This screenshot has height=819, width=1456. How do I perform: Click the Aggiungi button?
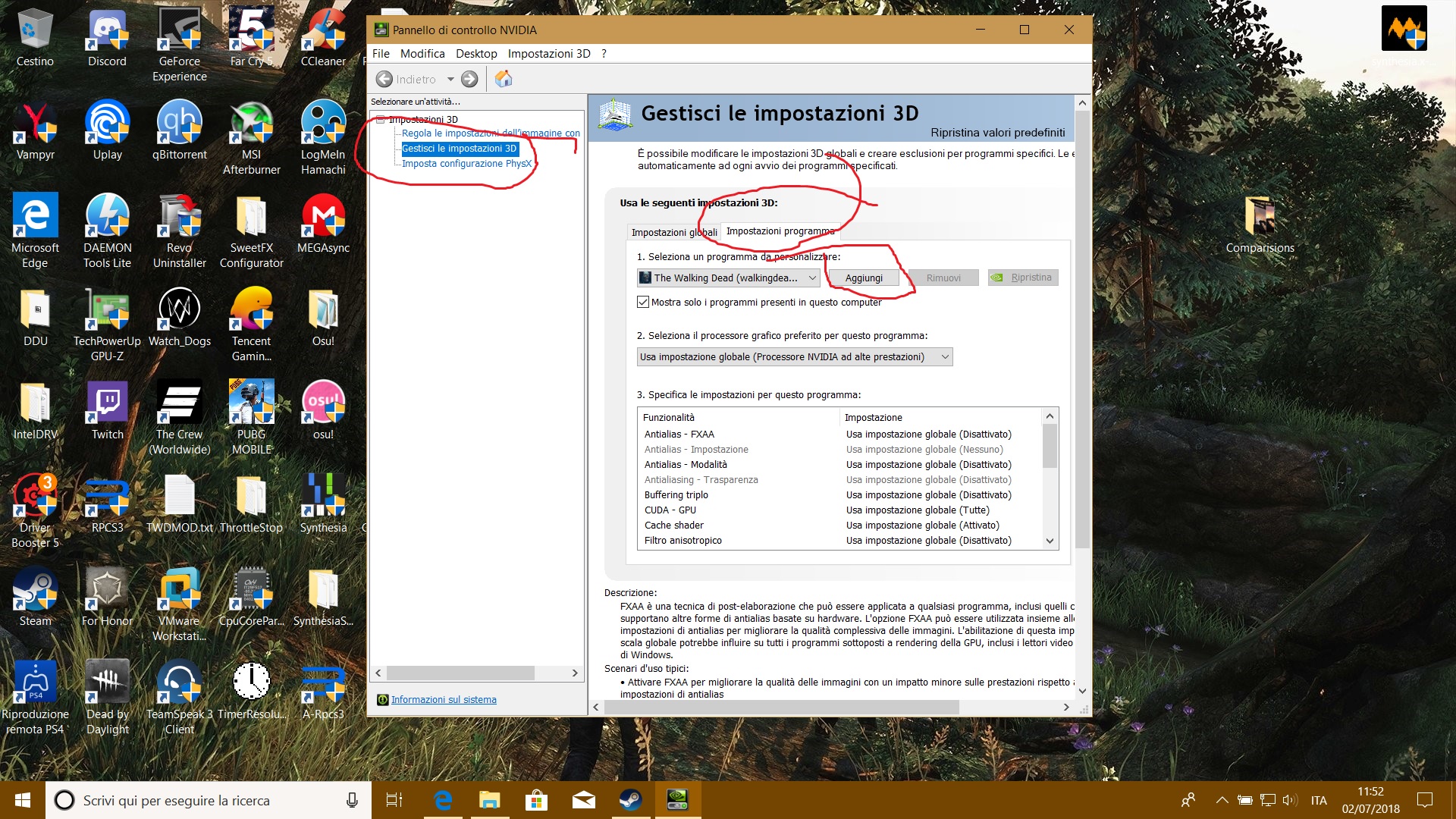click(x=864, y=278)
